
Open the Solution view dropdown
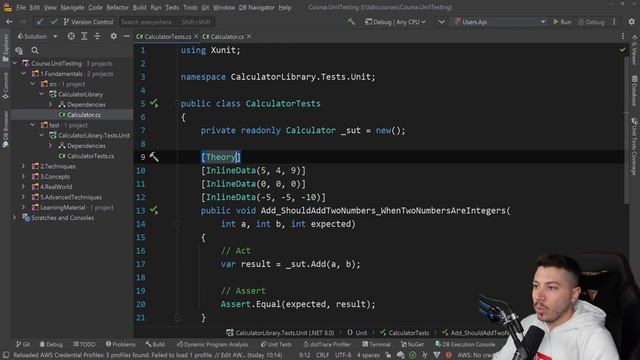tap(38, 36)
